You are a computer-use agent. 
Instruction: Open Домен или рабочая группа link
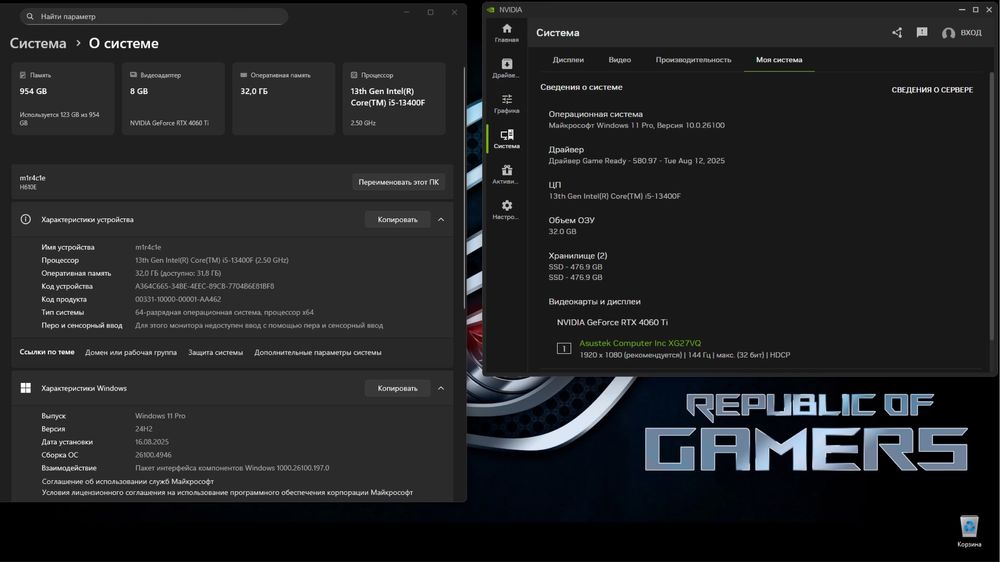pos(131,352)
